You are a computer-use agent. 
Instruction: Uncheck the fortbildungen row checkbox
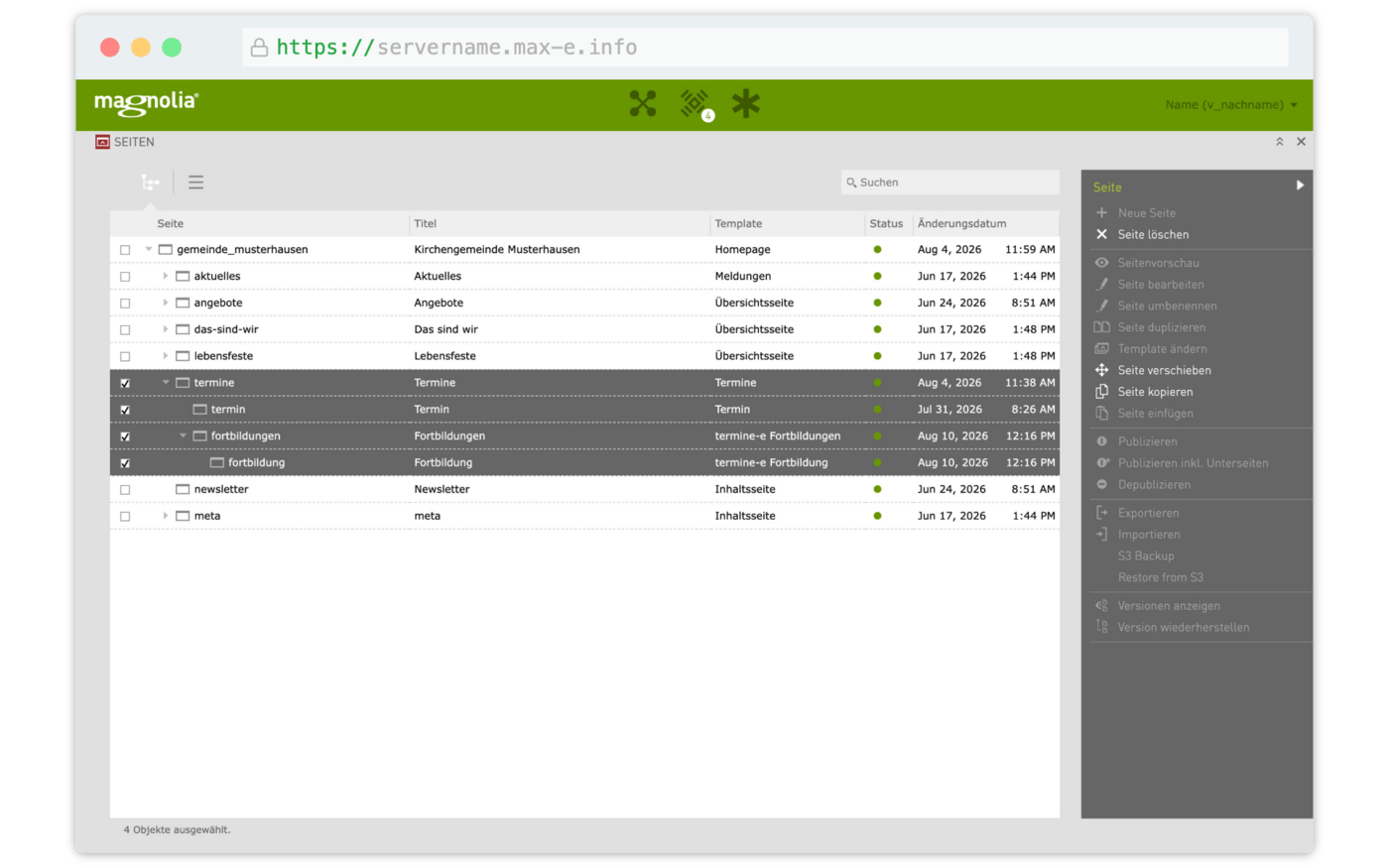(125, 436)
